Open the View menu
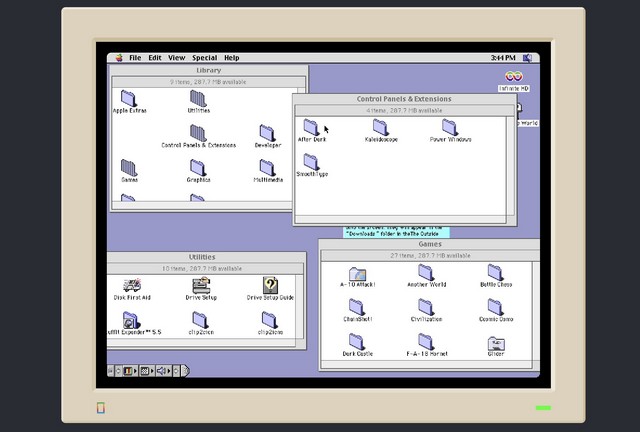Image resolution: width=640 pixels, height=432 pixels. coord(176,58)
